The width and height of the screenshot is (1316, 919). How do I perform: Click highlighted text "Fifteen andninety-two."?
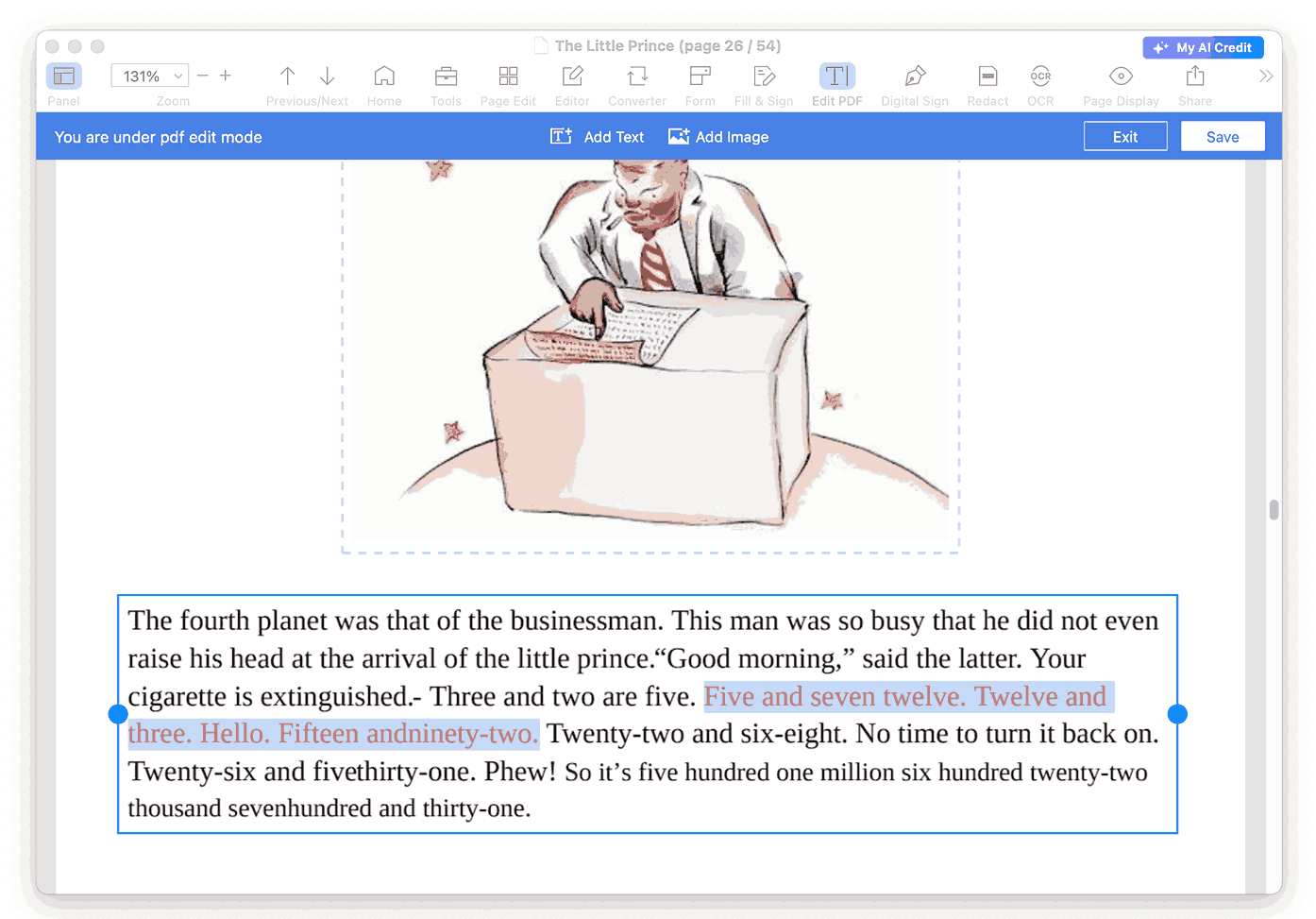[x=408, y=734]
